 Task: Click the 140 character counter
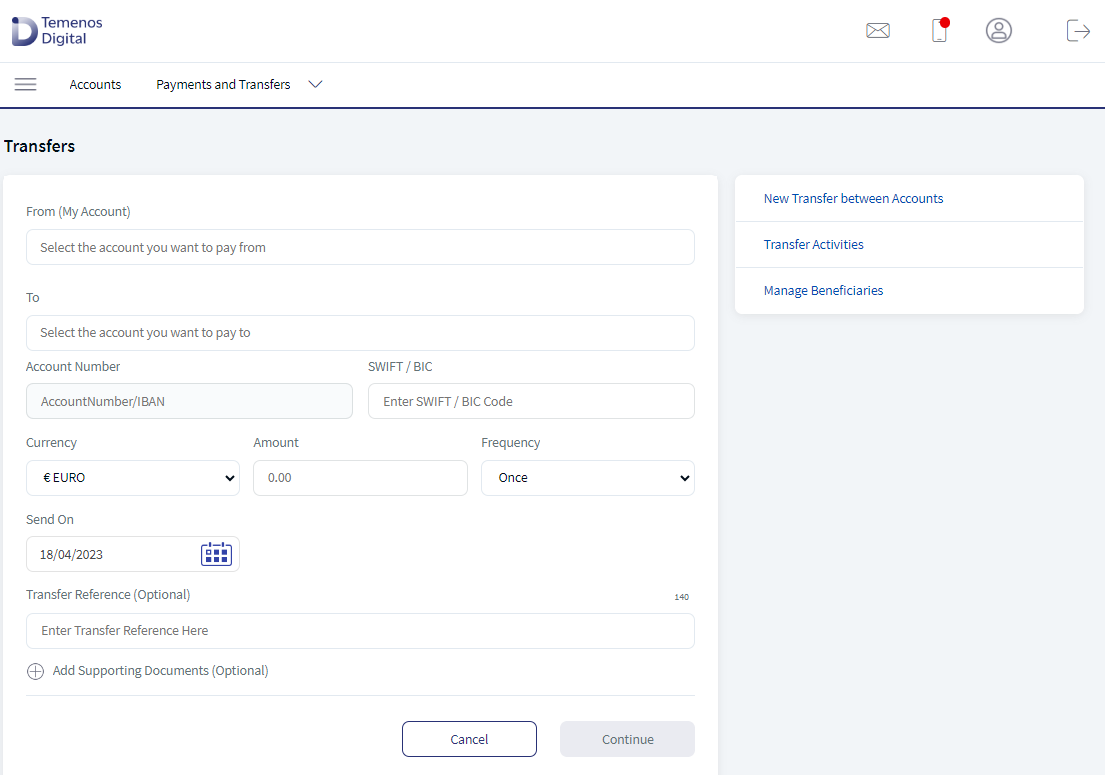click(681, 597)
